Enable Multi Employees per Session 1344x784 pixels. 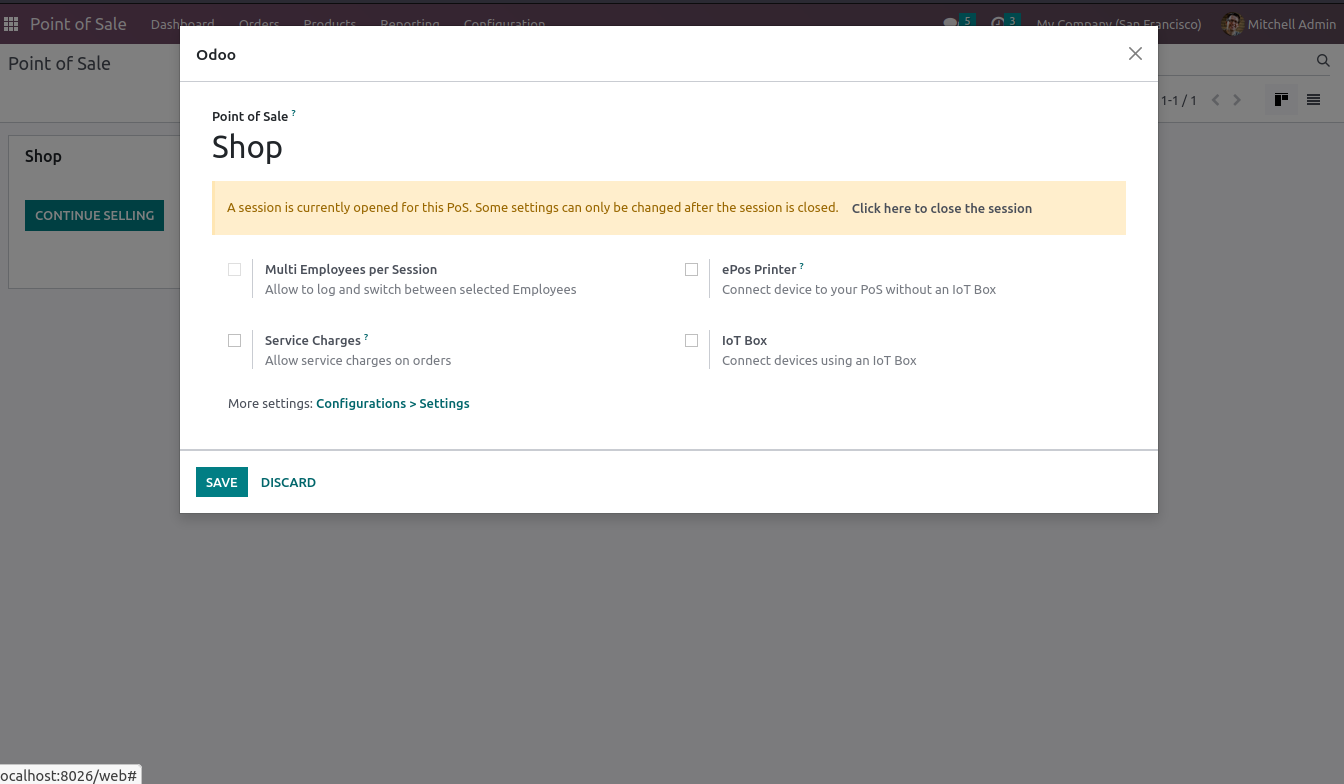[x=234, y=269]
